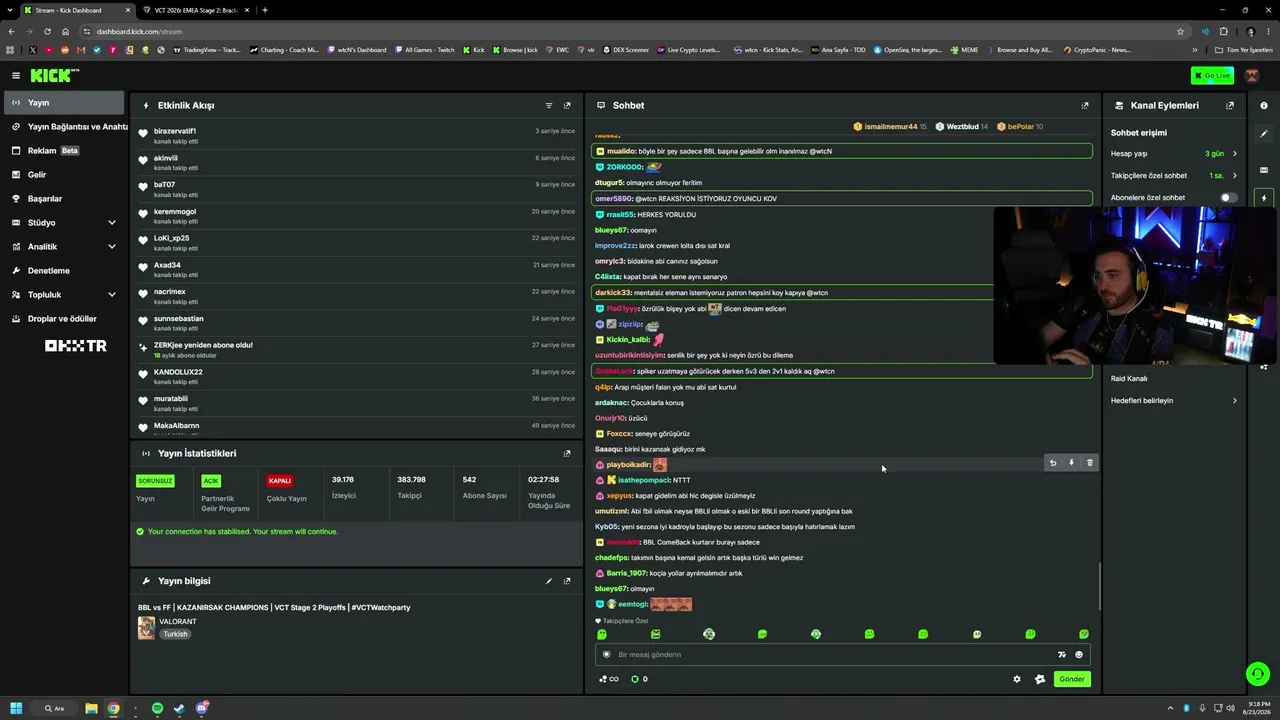This screenshot has height=720, width=1280.
Task: Open the profile avatar next to Go Live
Action: [1252, 75]
